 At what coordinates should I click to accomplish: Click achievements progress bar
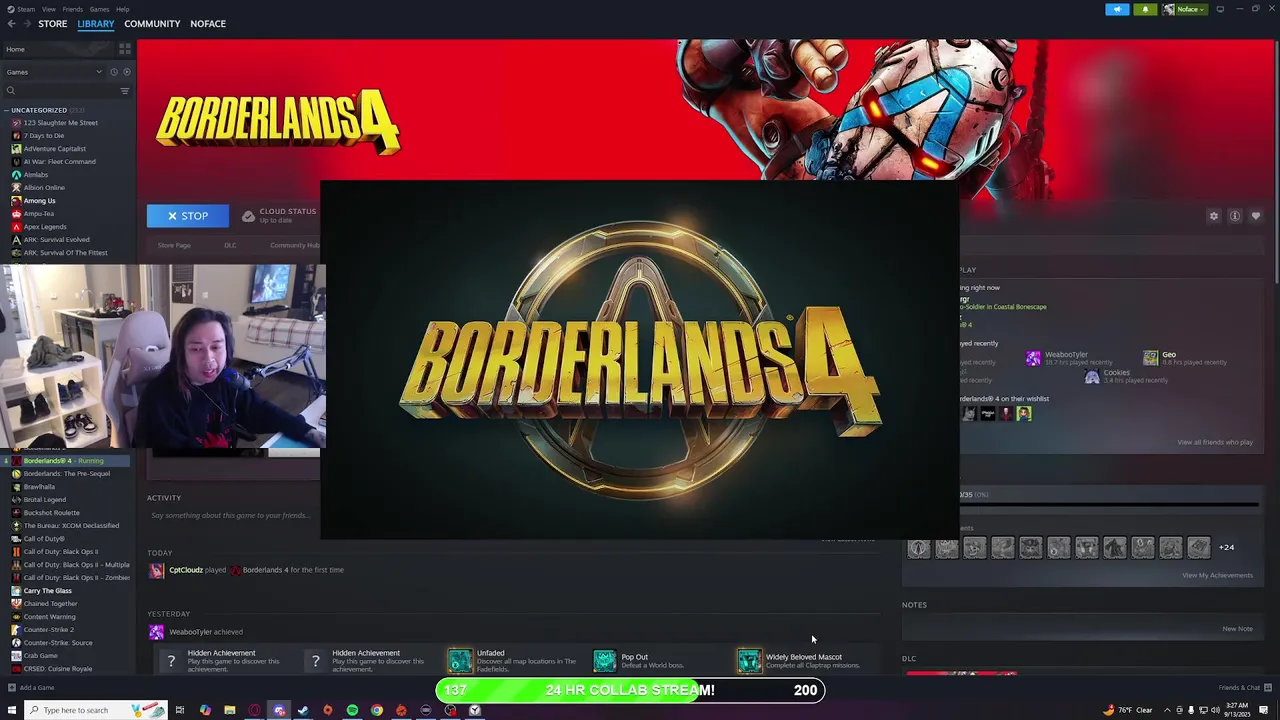(x=1110, y=505)
